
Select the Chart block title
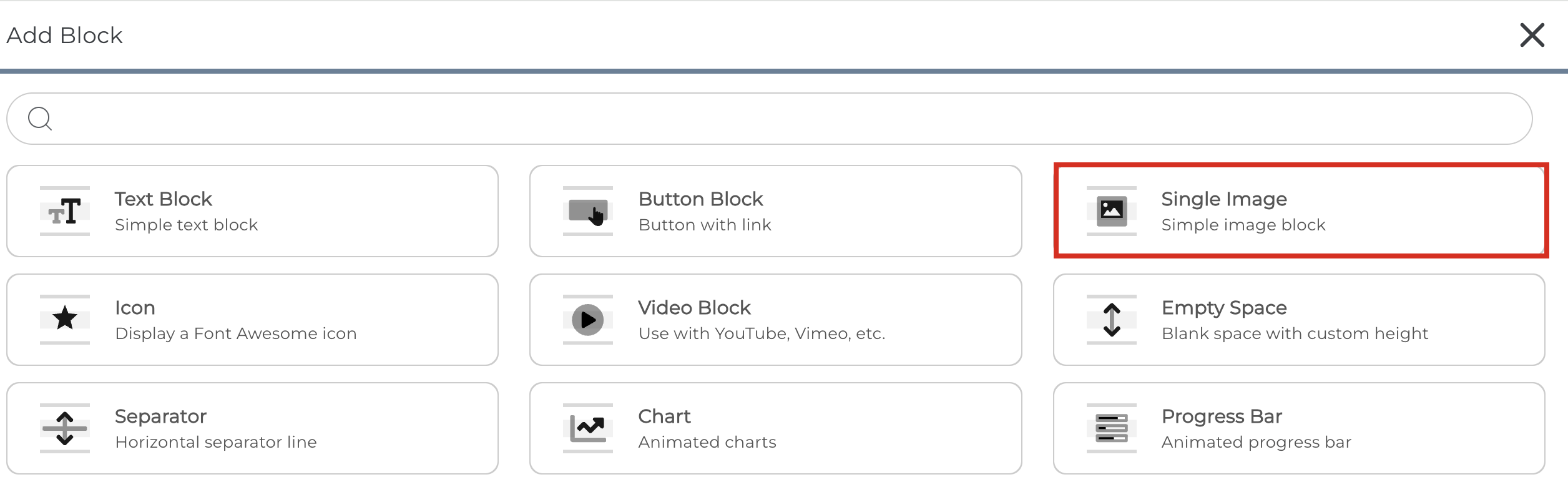pos(664,416)
